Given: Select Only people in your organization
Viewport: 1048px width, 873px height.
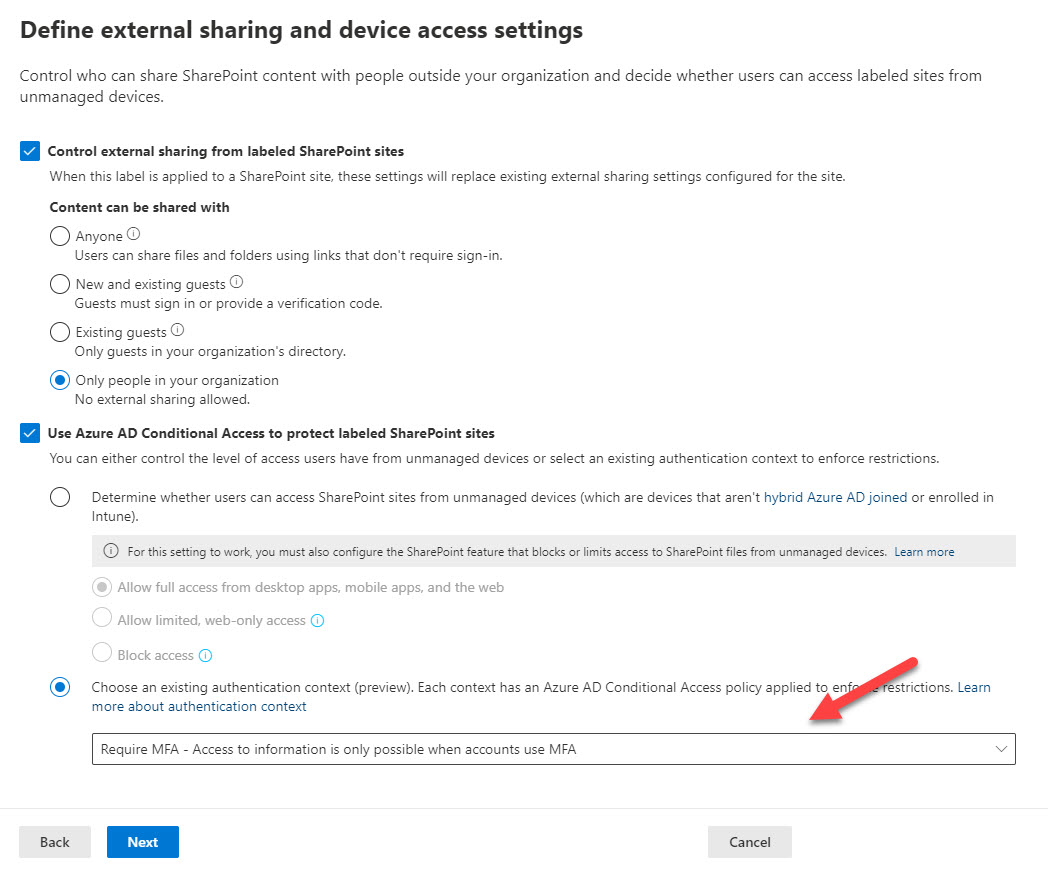Looking at the screenshot, I should [60, 381].
